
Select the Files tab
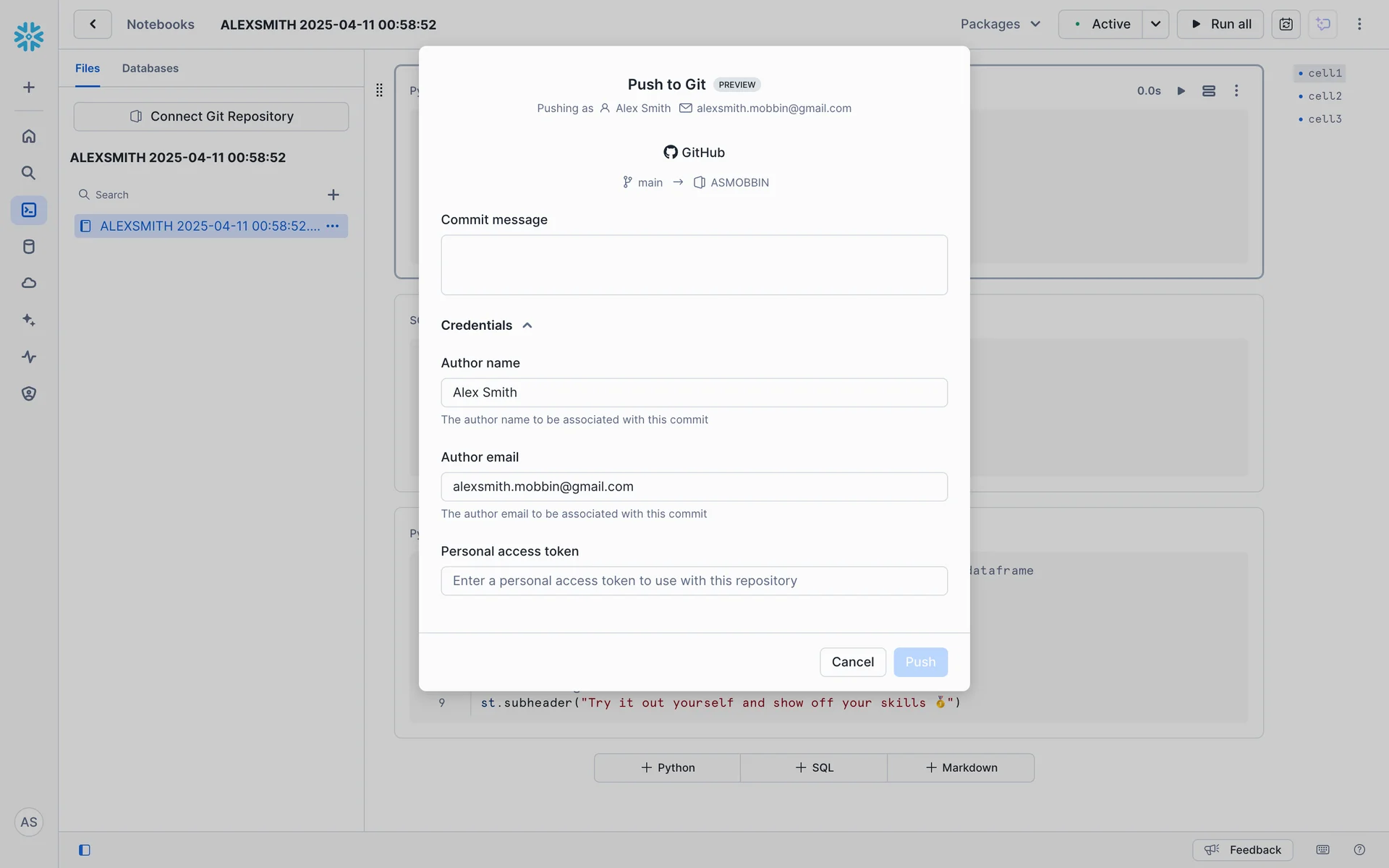coord(88,68)
